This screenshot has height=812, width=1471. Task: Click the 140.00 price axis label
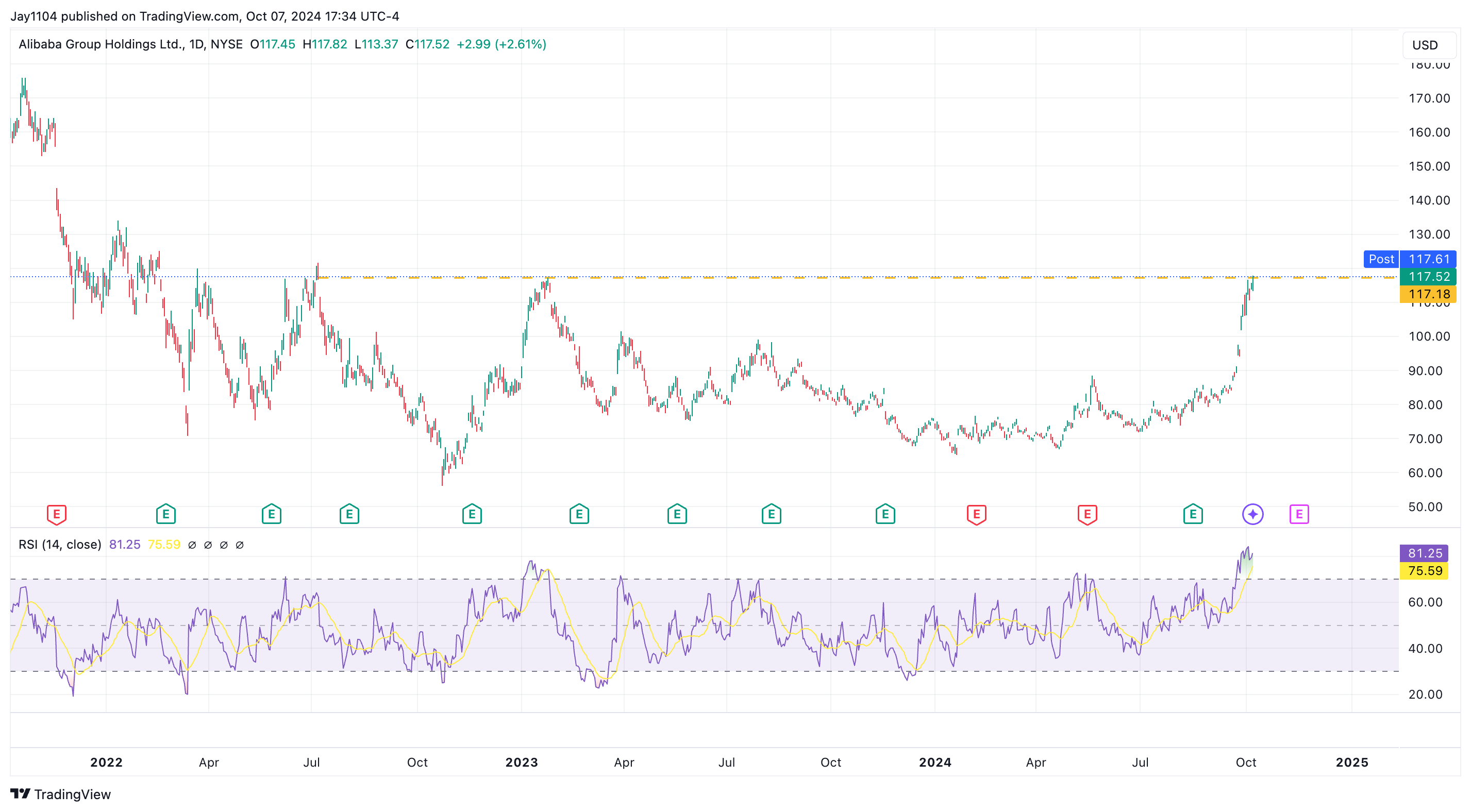tap(1429, 200)
